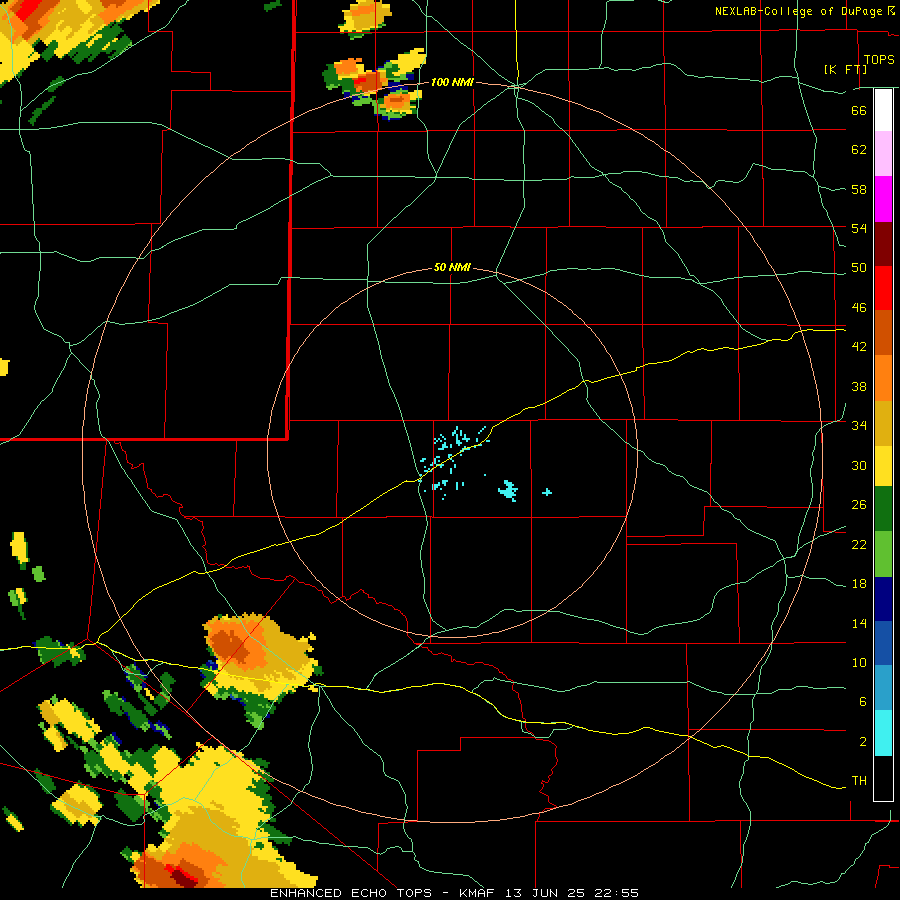Image resolution: width=900 pixels, height=900 pixels.
Task: Click the legend value "34"
Action: pos(859,426)
